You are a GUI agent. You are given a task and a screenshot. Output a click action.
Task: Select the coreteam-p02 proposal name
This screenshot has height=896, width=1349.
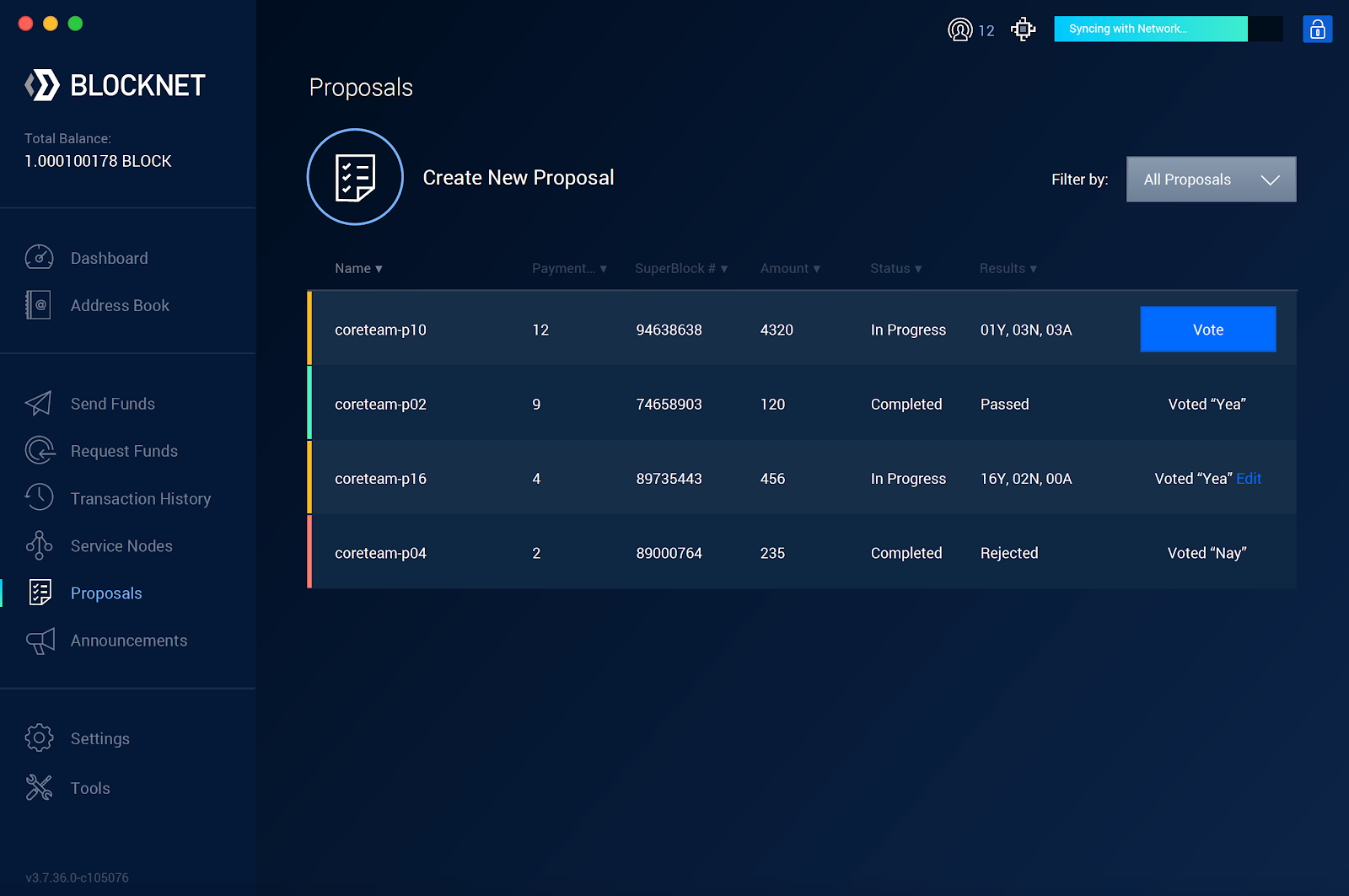(x=380, y=405)
